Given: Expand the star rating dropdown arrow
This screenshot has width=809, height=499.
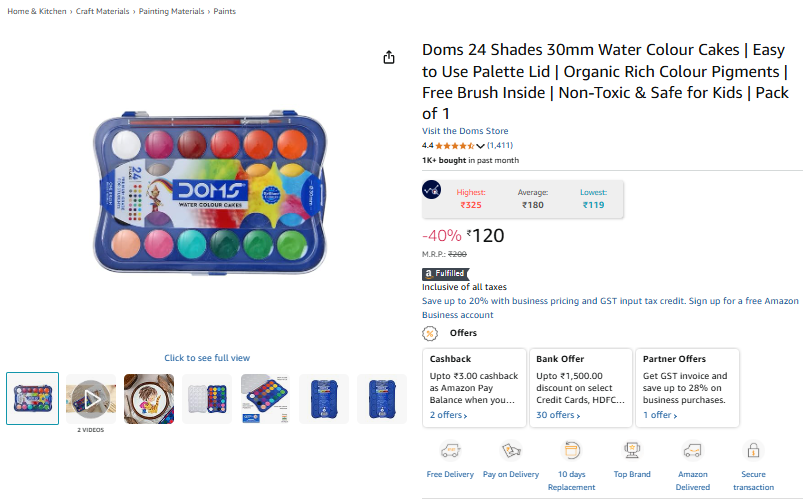Looking at the screenshot, I should 480,146.
